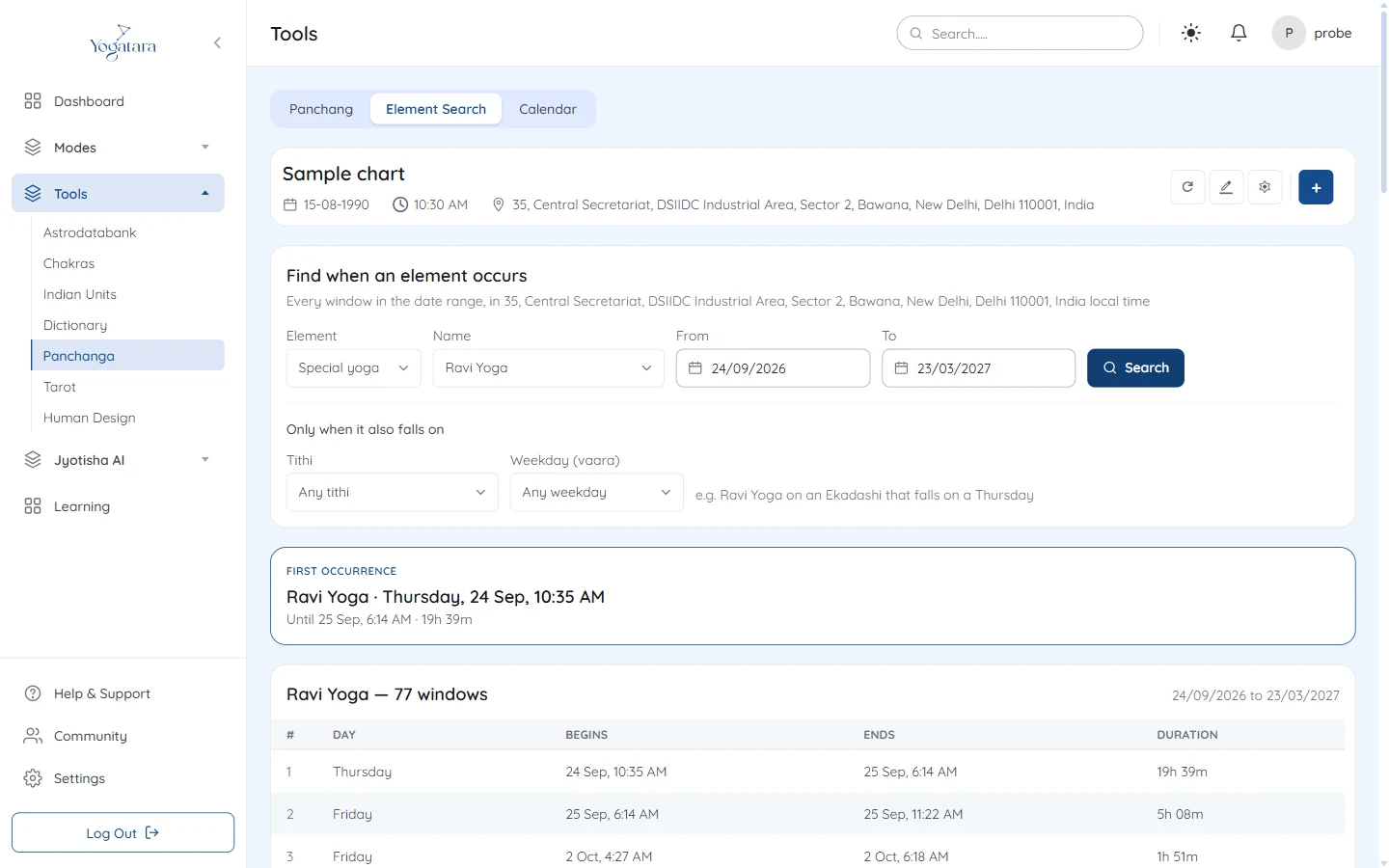Click the blue Search button
The width and height of the screenshot is (1389, 868).
pos(1135,368)
